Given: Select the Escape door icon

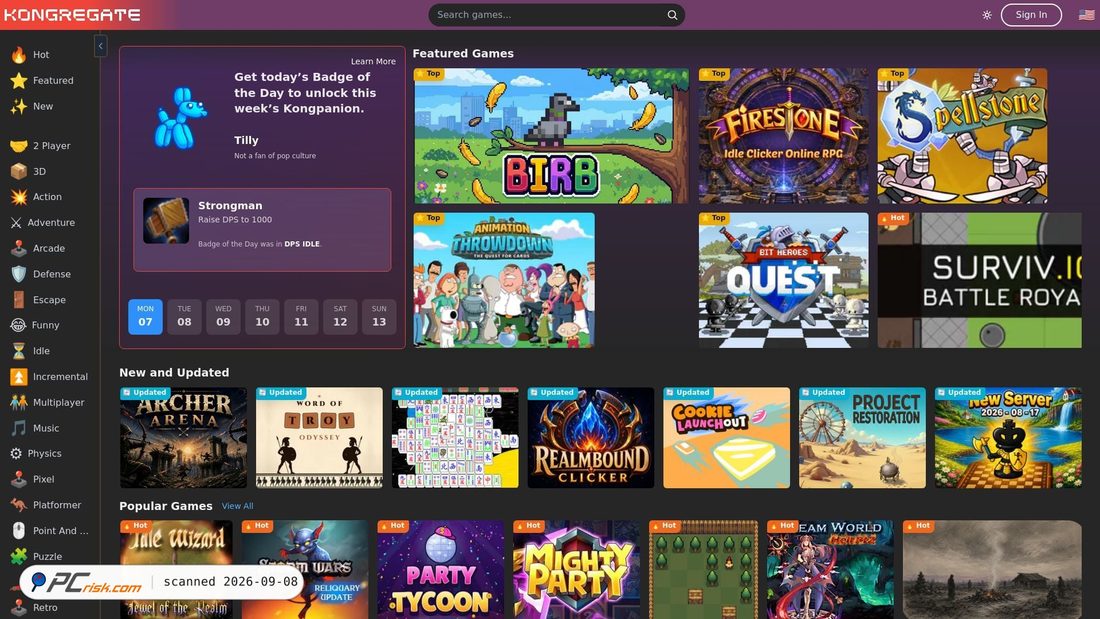Looking at the screenshot, I should pyautogui.click(x=19, y=300).
